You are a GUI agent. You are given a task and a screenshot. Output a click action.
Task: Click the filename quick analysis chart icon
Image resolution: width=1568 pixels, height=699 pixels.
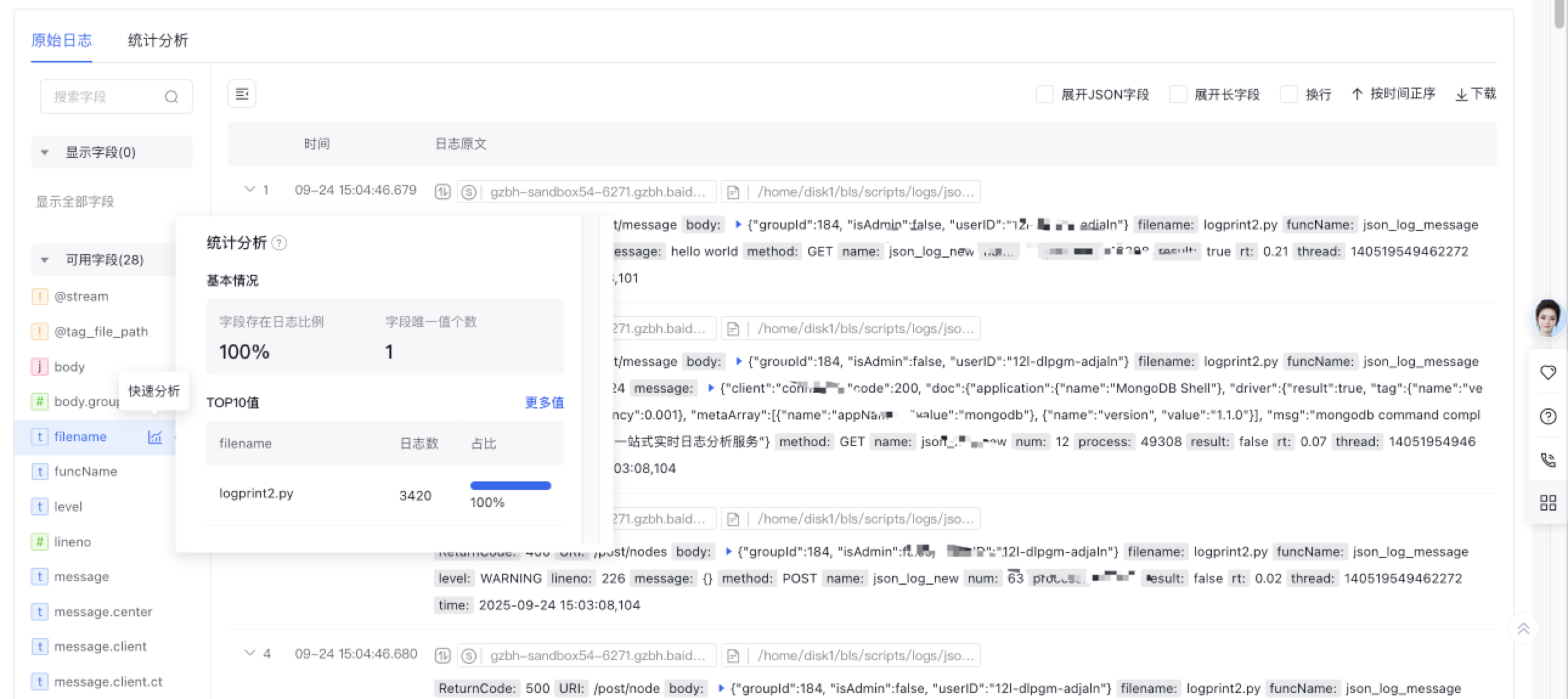pos(154,436)
